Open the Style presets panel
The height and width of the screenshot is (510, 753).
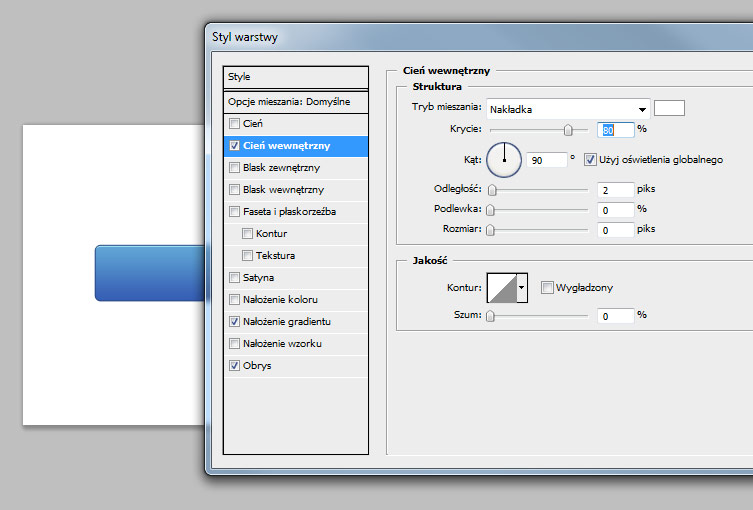(x=296, y=77)
